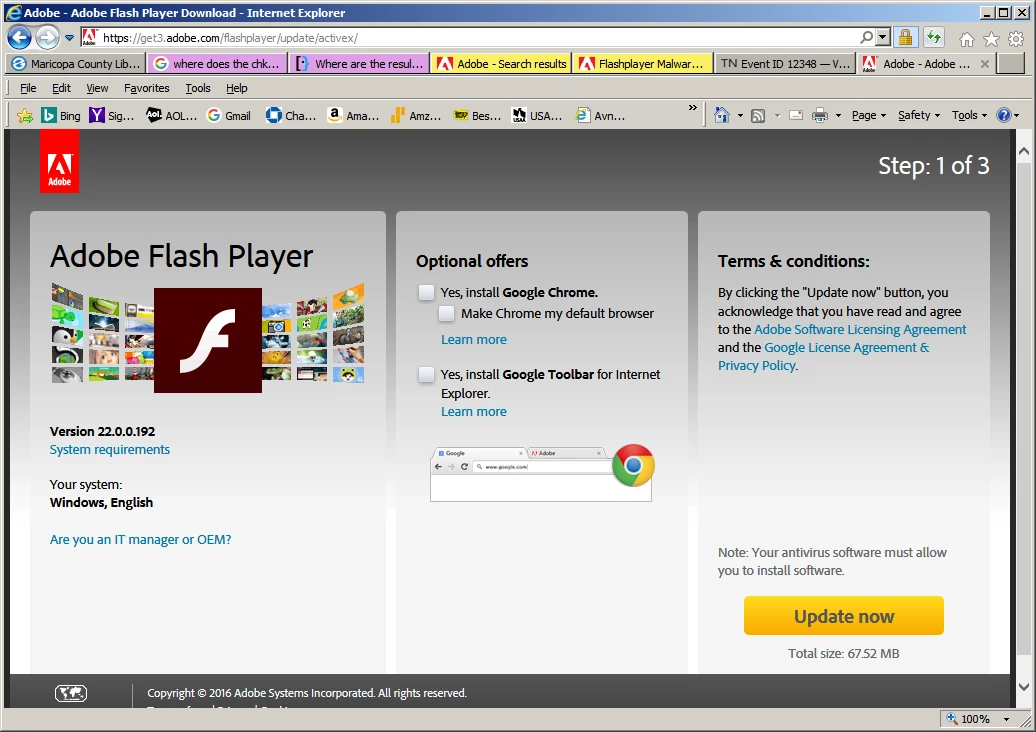Open the command bar Tools dropdown

(x=969, y=116)
